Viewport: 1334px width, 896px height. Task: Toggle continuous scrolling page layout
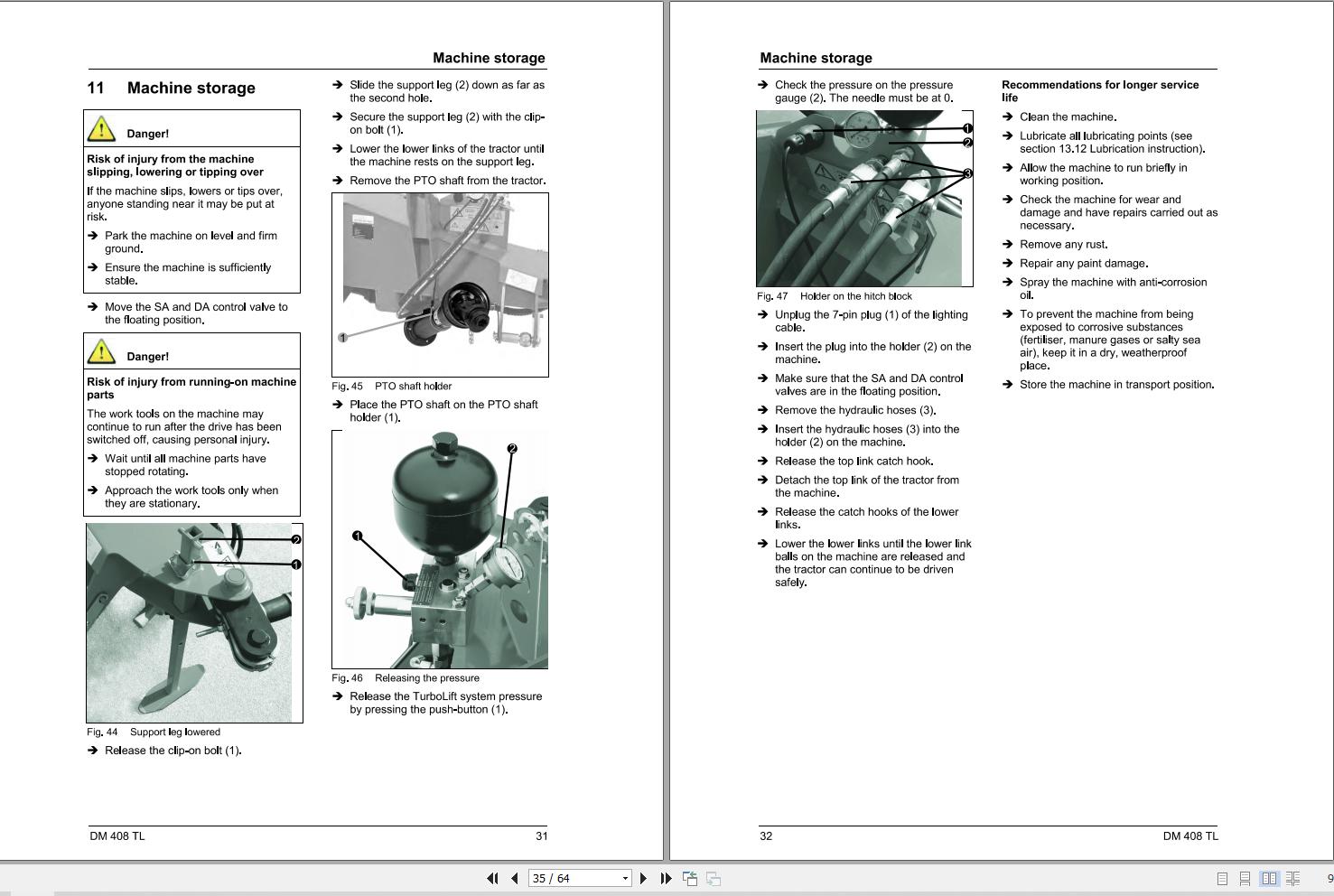[1246, 877]
